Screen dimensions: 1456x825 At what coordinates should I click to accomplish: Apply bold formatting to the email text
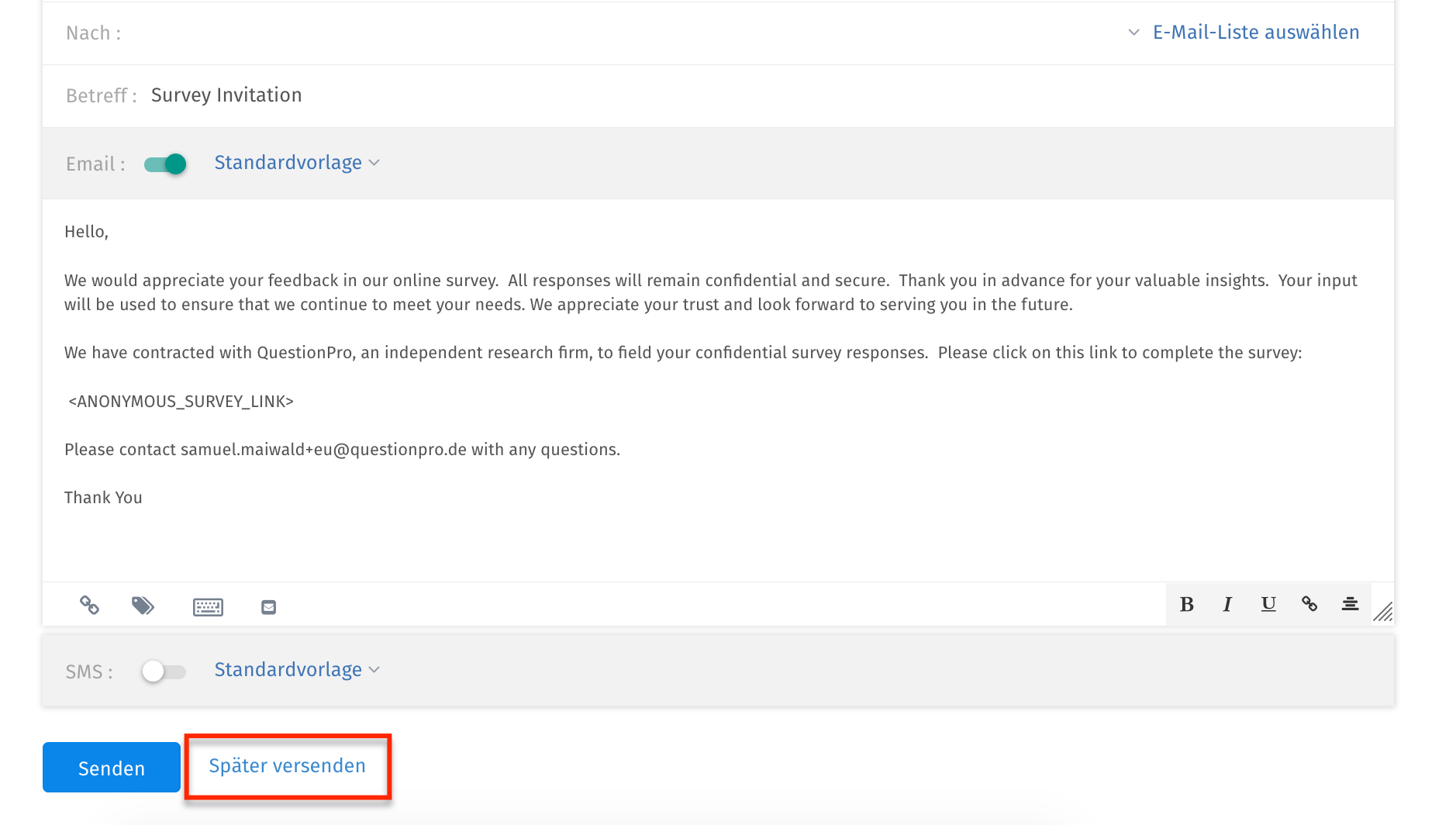(x=1186, y=604)
